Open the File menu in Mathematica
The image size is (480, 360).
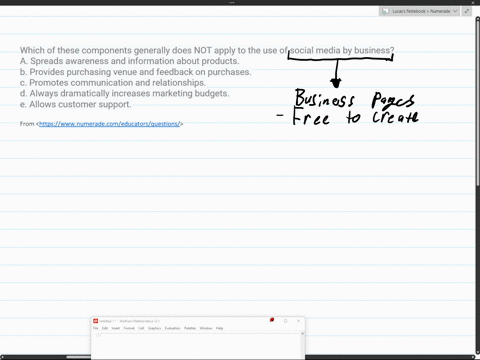click(96, 328)
